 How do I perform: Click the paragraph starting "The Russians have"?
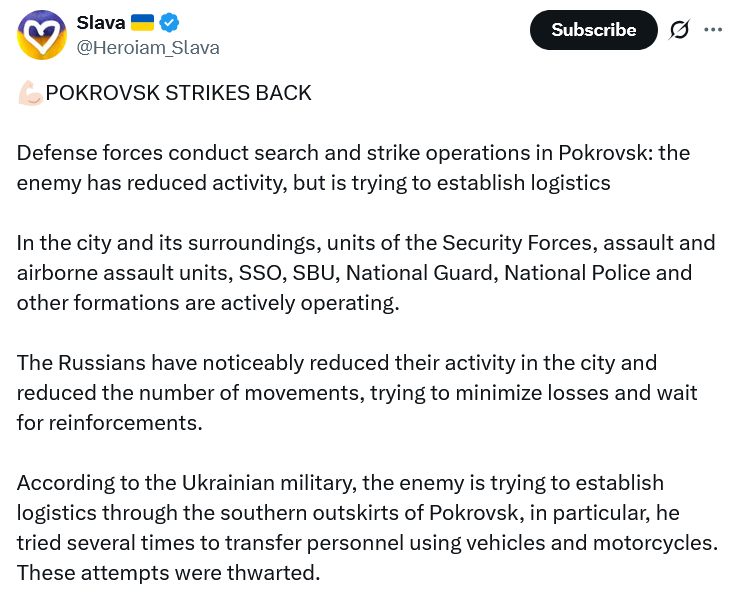tap(356, 392)
